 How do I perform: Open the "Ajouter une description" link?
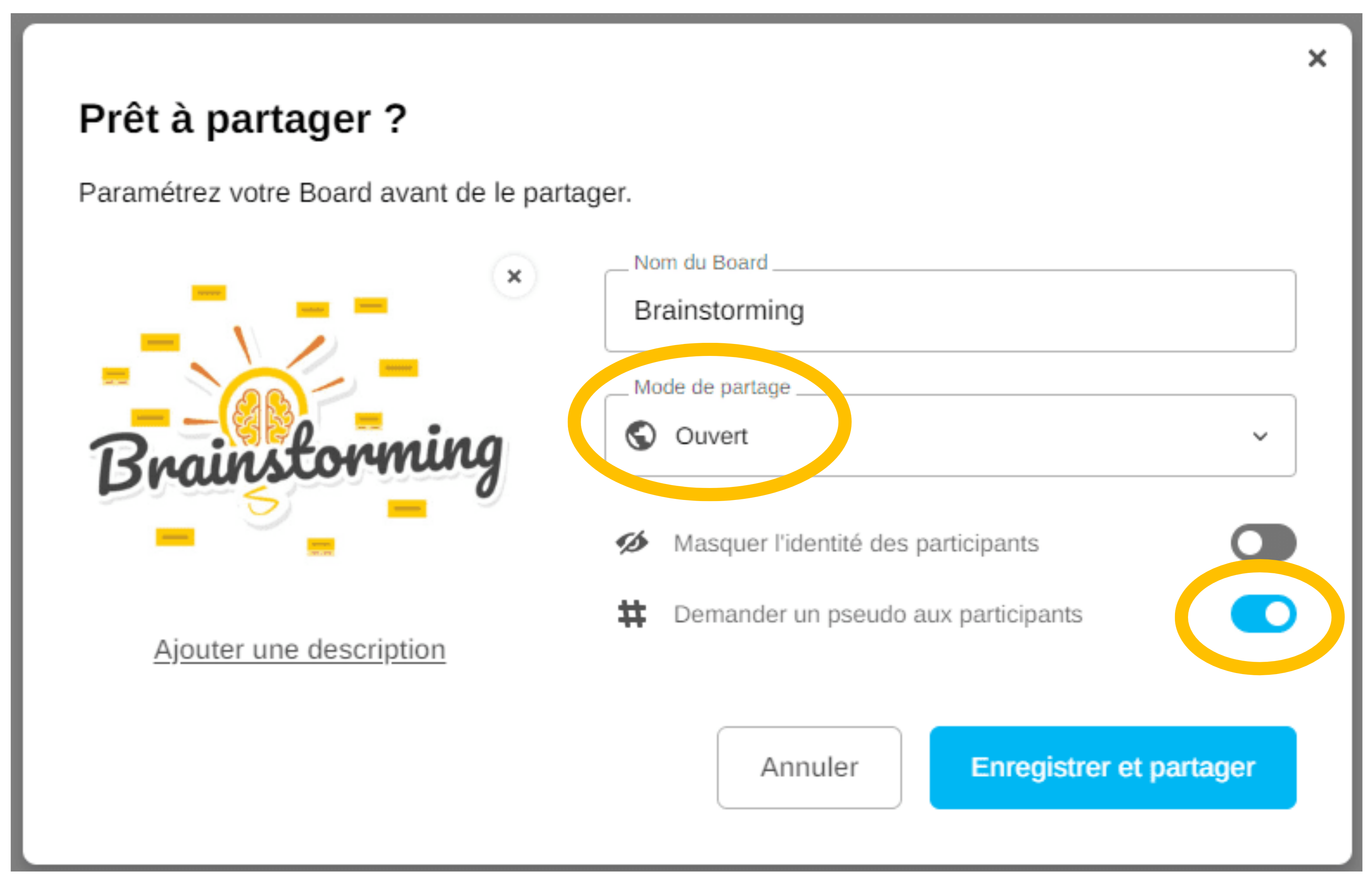click(299, 649)
